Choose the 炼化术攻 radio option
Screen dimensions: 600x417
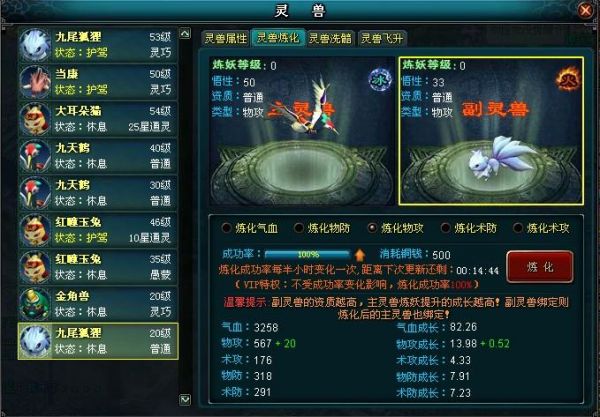(518, 228)
